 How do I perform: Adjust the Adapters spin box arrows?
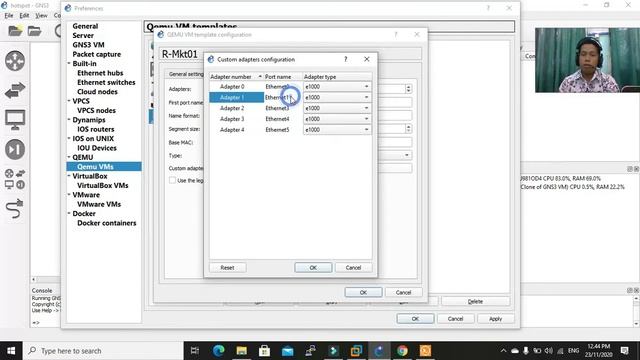(408, 89)
